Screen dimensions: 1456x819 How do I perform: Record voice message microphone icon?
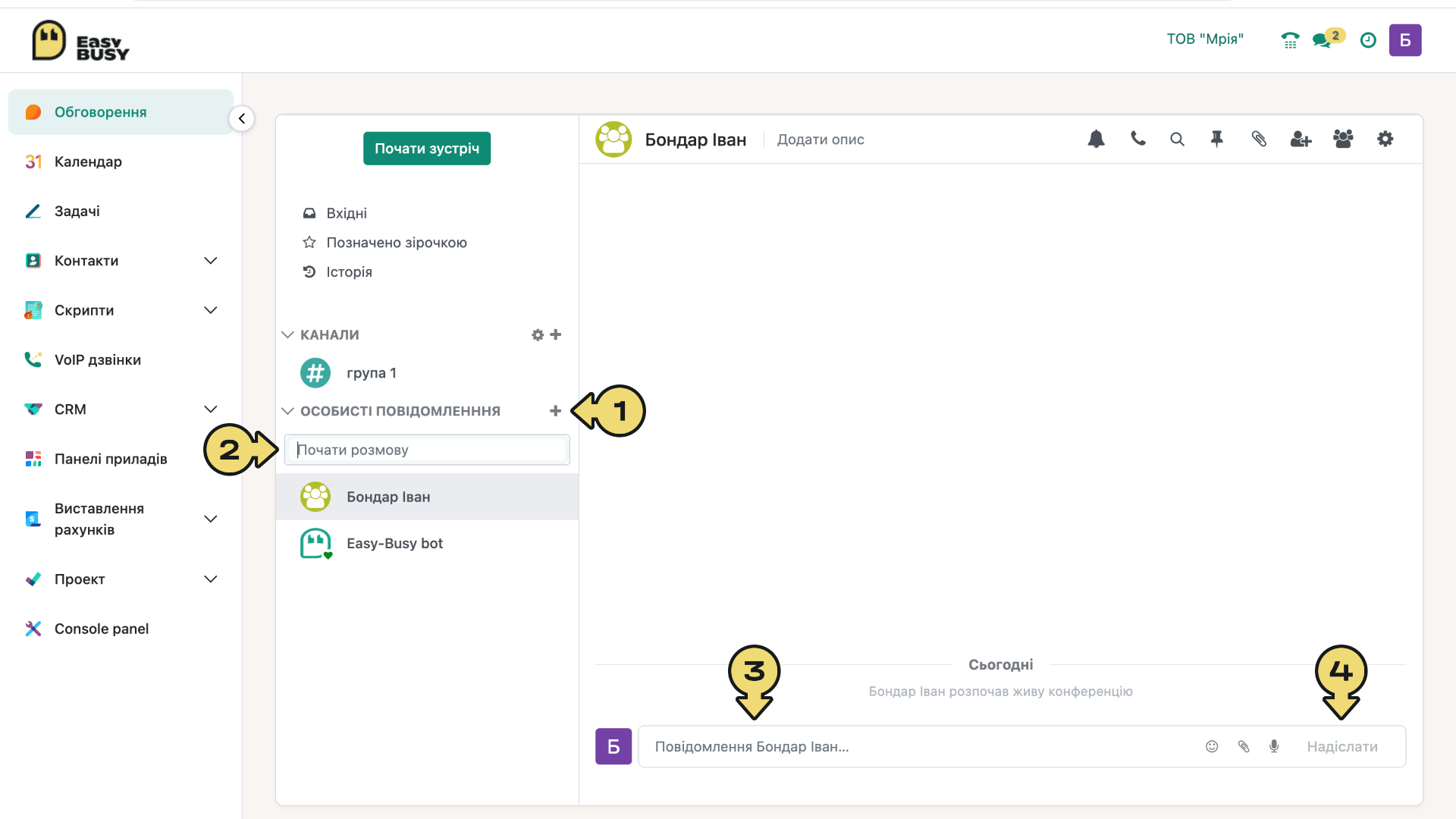pyautogui.click(x=1274, y=746)
